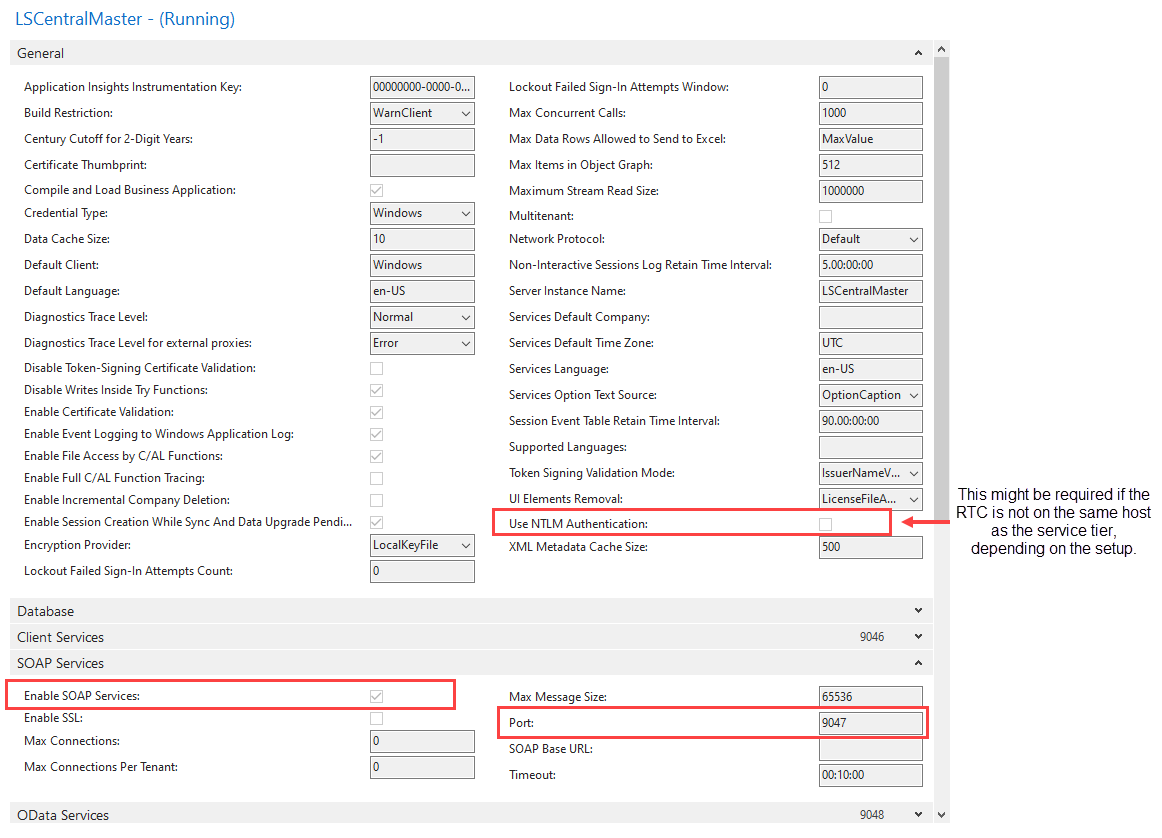The height and width of the screenshot is (838, 1162).
Task: Check the Use NTLM Authentication box
Action: click(x=826, y=525)
